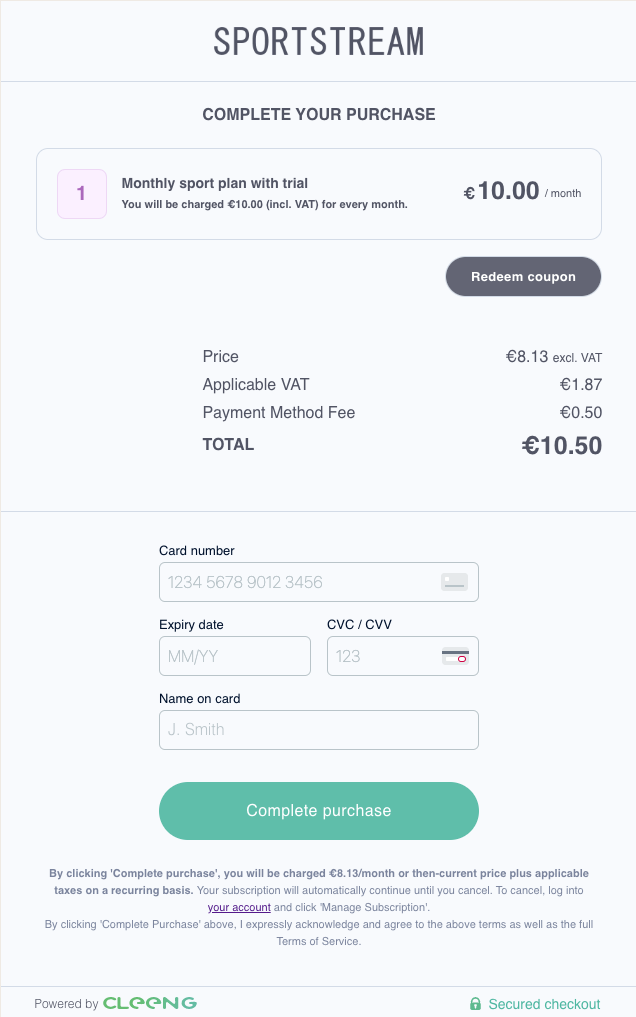Screen dimensions: 636x1017
Task: Submit with Complete purchase button
Action: click(x=318, y=811)
